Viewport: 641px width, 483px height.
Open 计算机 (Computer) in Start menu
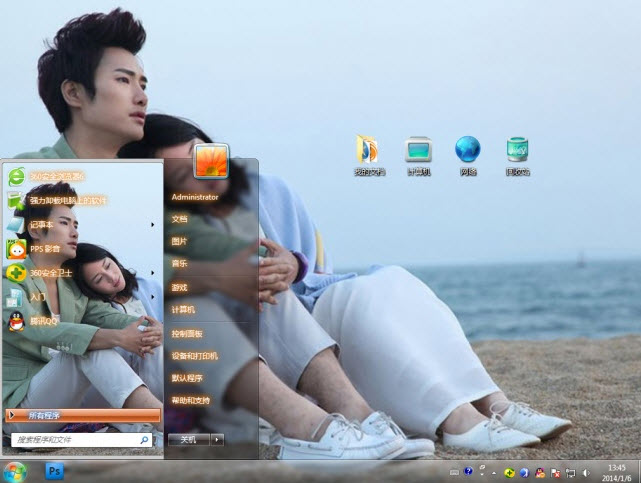point(183,310)
